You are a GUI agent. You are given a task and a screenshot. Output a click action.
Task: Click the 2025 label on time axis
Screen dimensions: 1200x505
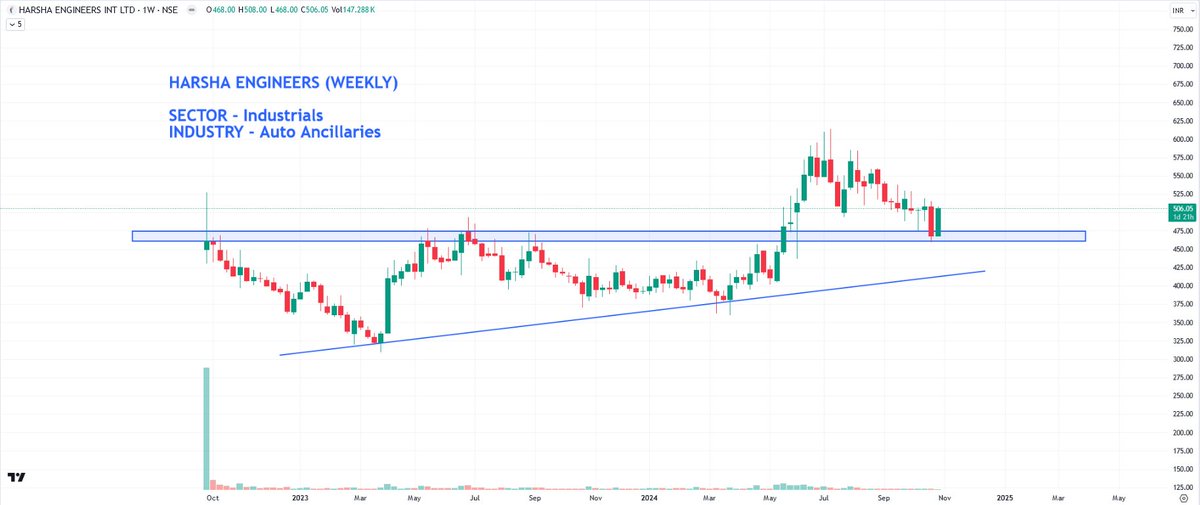(x=1004, y=496)
